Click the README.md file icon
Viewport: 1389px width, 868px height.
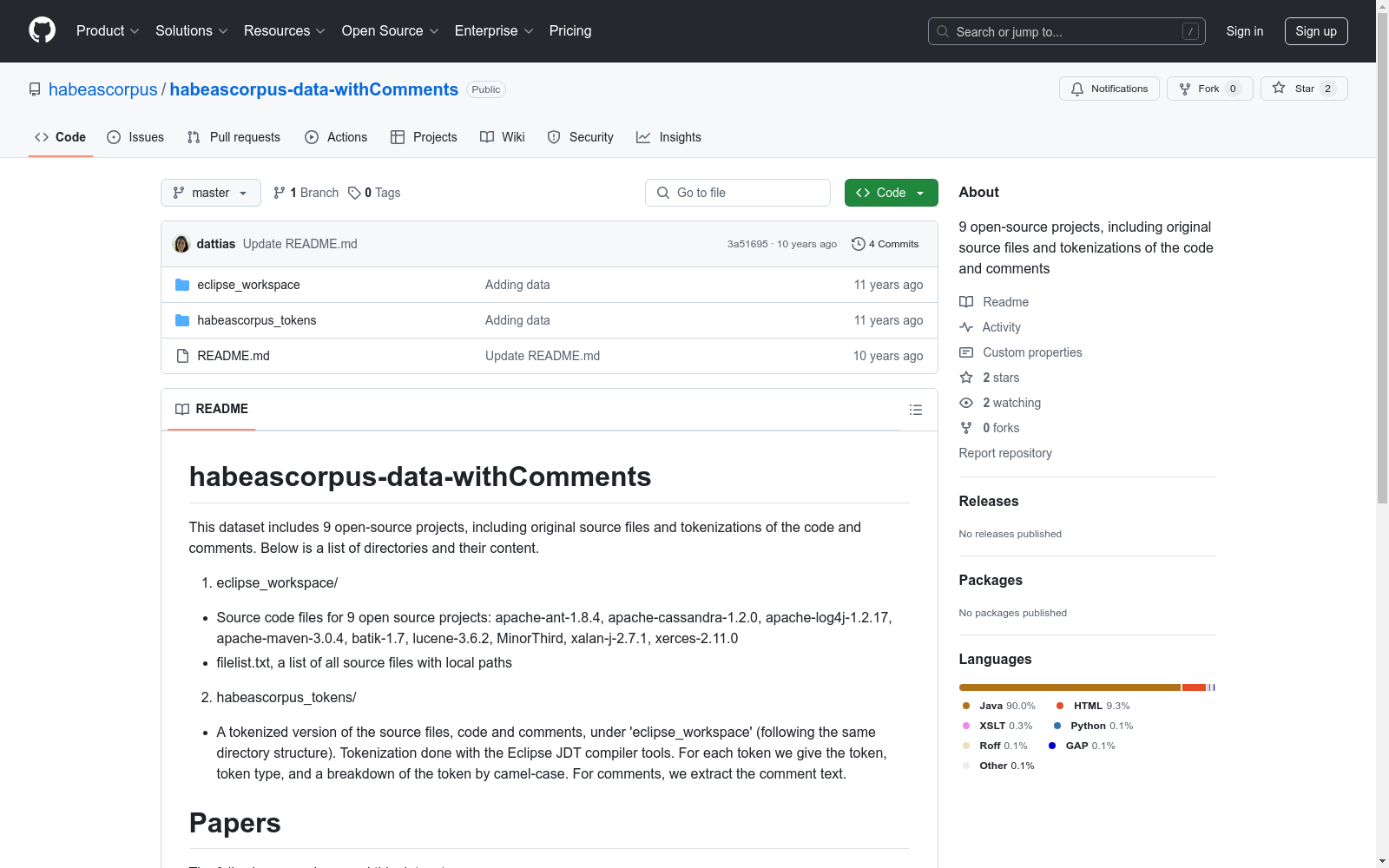pos(182,356)
